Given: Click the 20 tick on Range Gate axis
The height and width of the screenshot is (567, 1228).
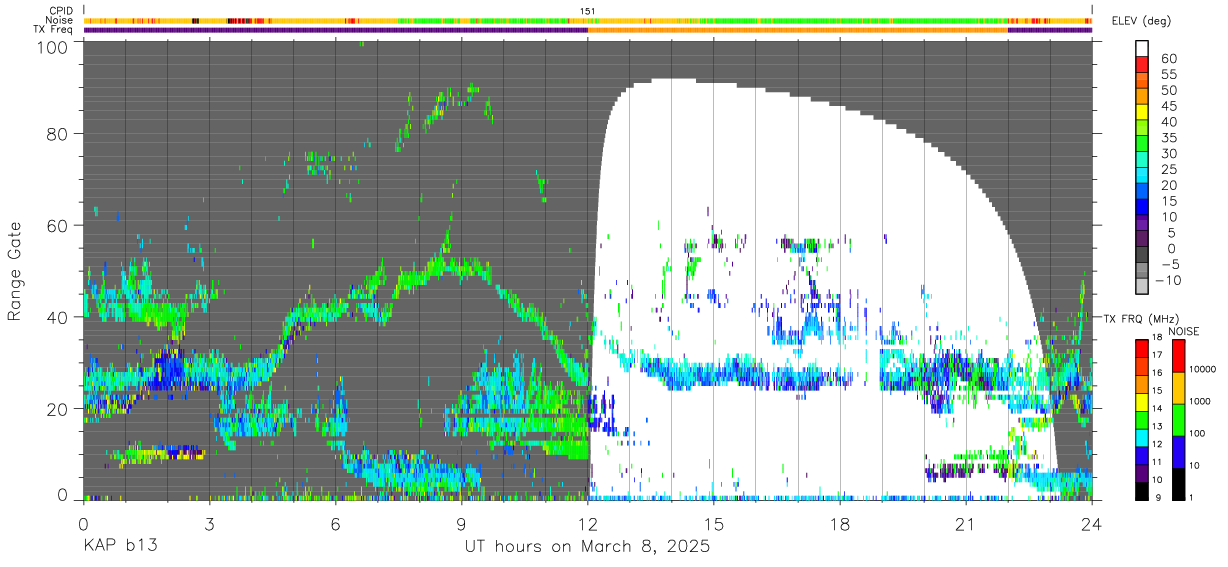Looking at the screenshot, I should click(58, 409).
